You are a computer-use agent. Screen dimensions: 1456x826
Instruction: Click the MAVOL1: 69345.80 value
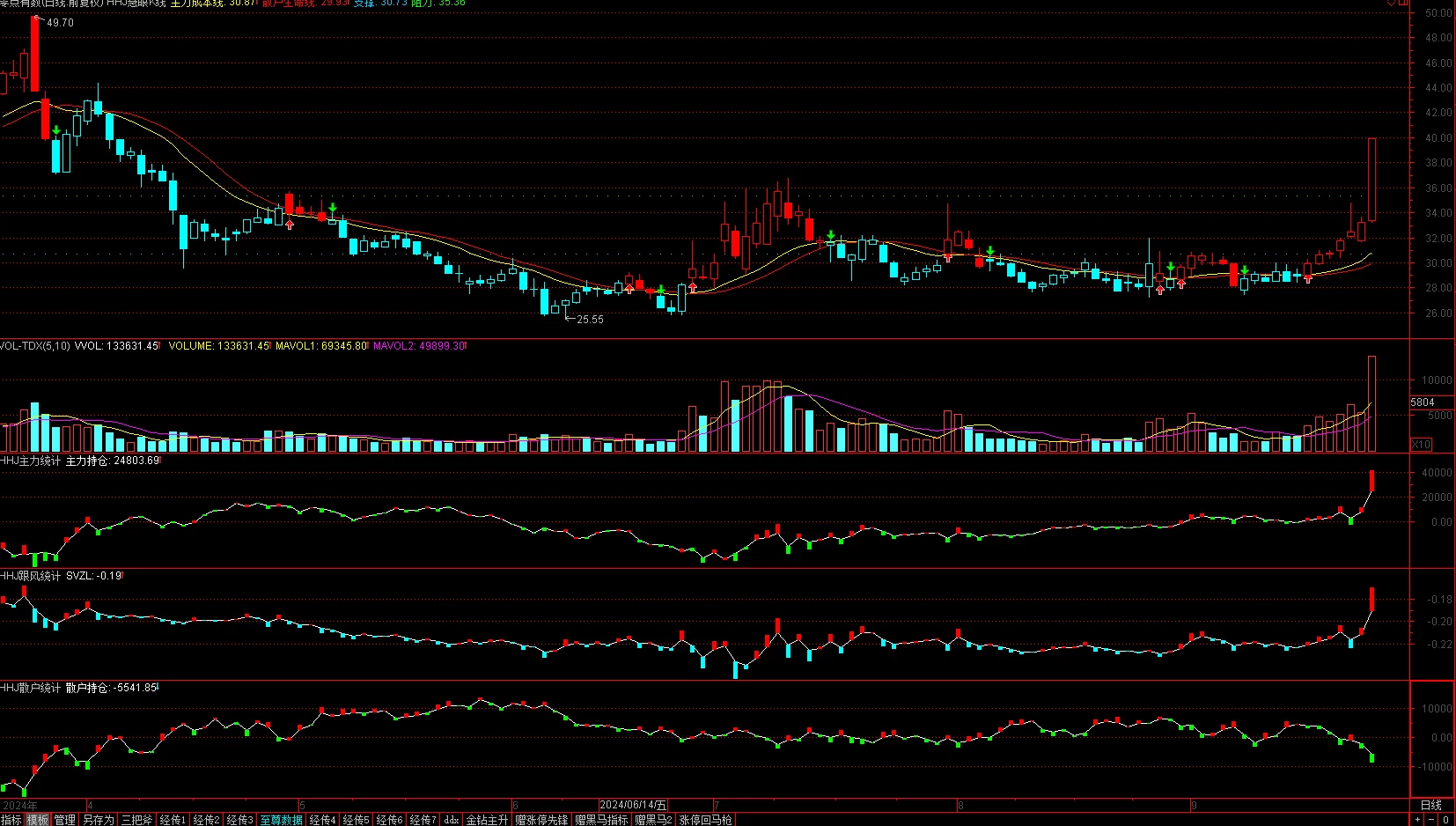click(x=321, y=346)
